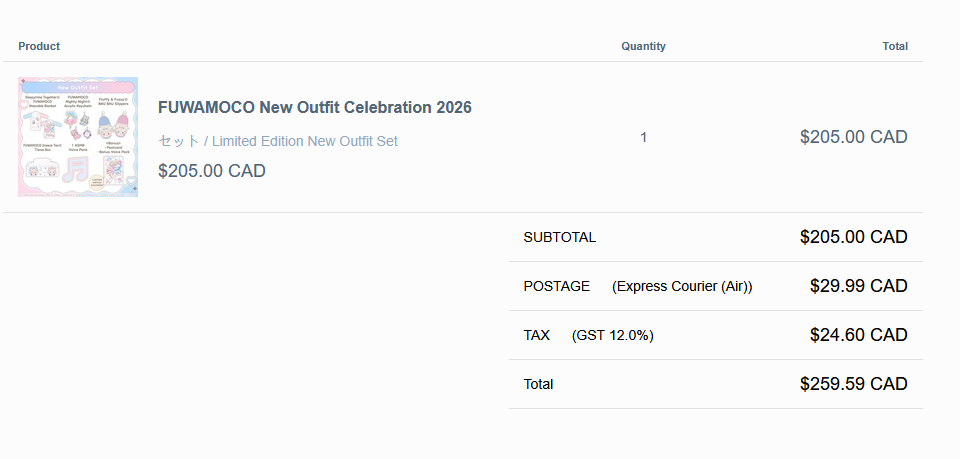Screen dimensions: 960x459
Task: Select the quantity value 1
Action: click(x=643, y=137)
